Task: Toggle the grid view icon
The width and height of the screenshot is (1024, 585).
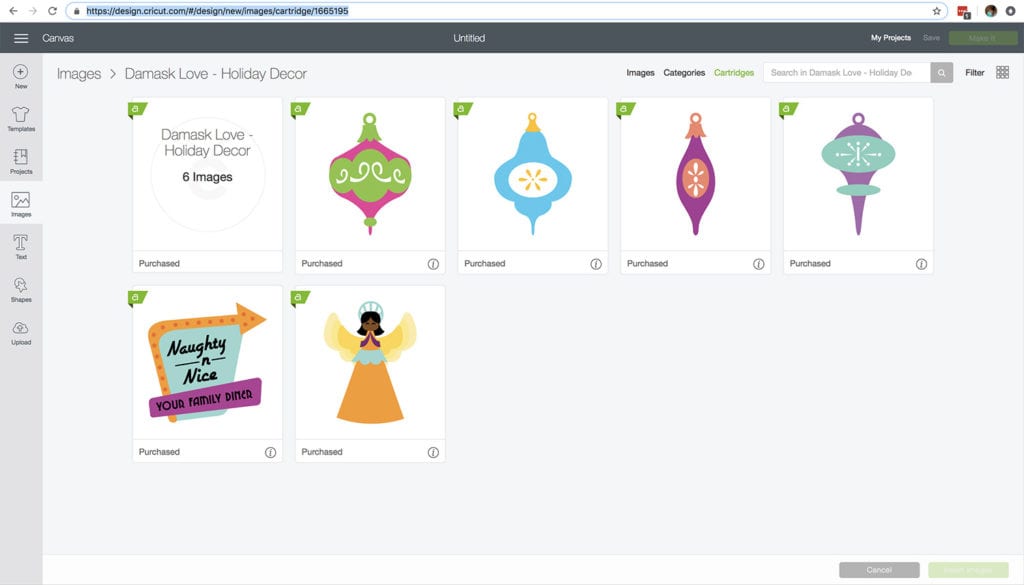Action: (1003, 73)
